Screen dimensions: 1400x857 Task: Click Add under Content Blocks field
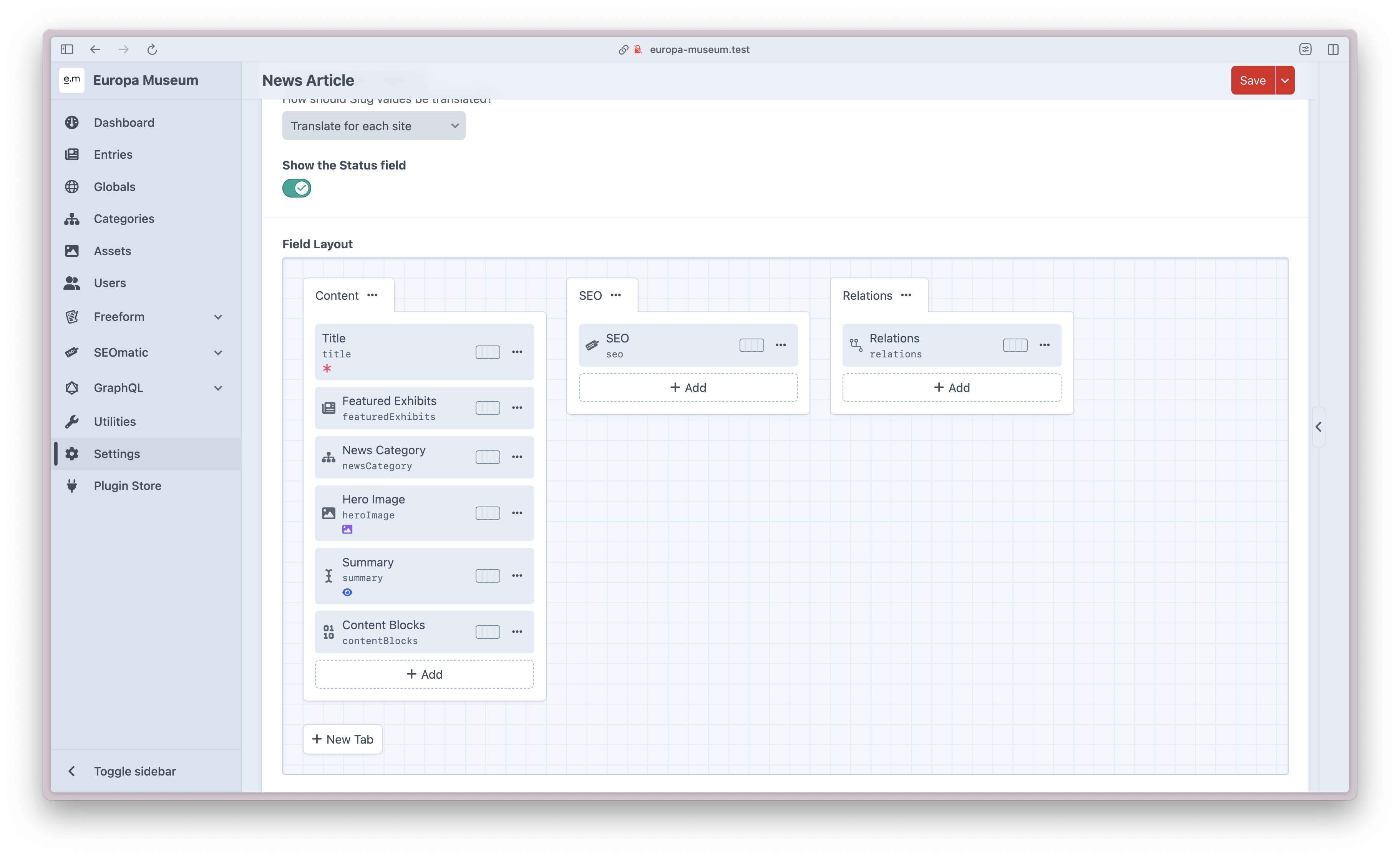(424, 674)
